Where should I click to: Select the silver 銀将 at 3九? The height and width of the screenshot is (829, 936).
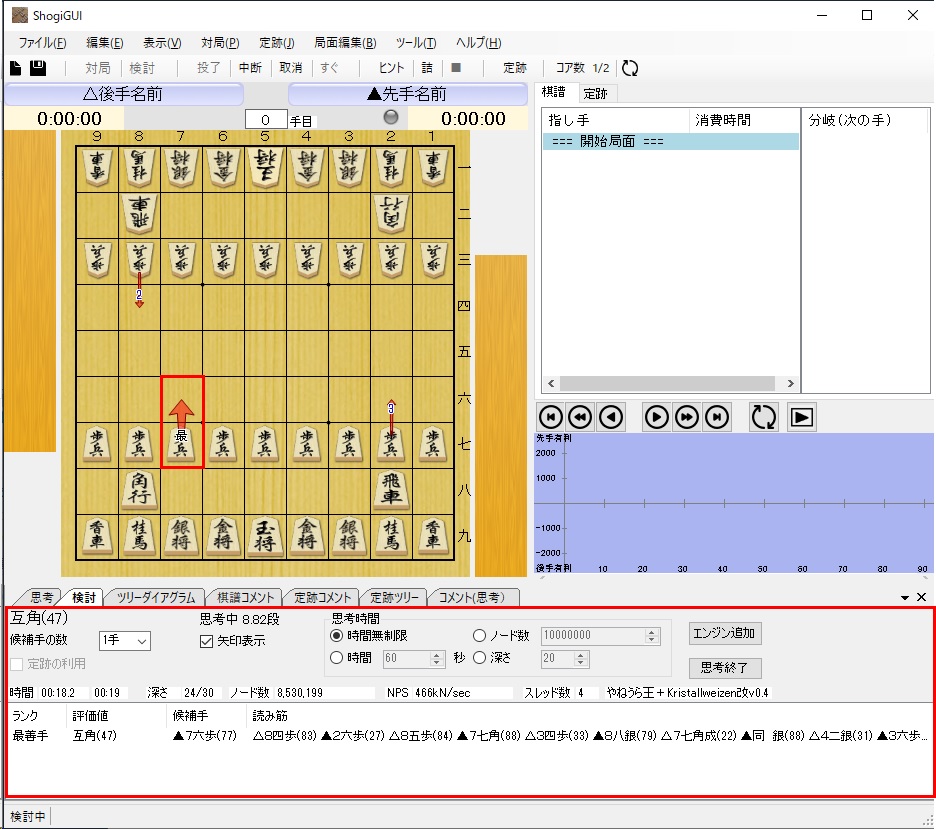(349, 535)
